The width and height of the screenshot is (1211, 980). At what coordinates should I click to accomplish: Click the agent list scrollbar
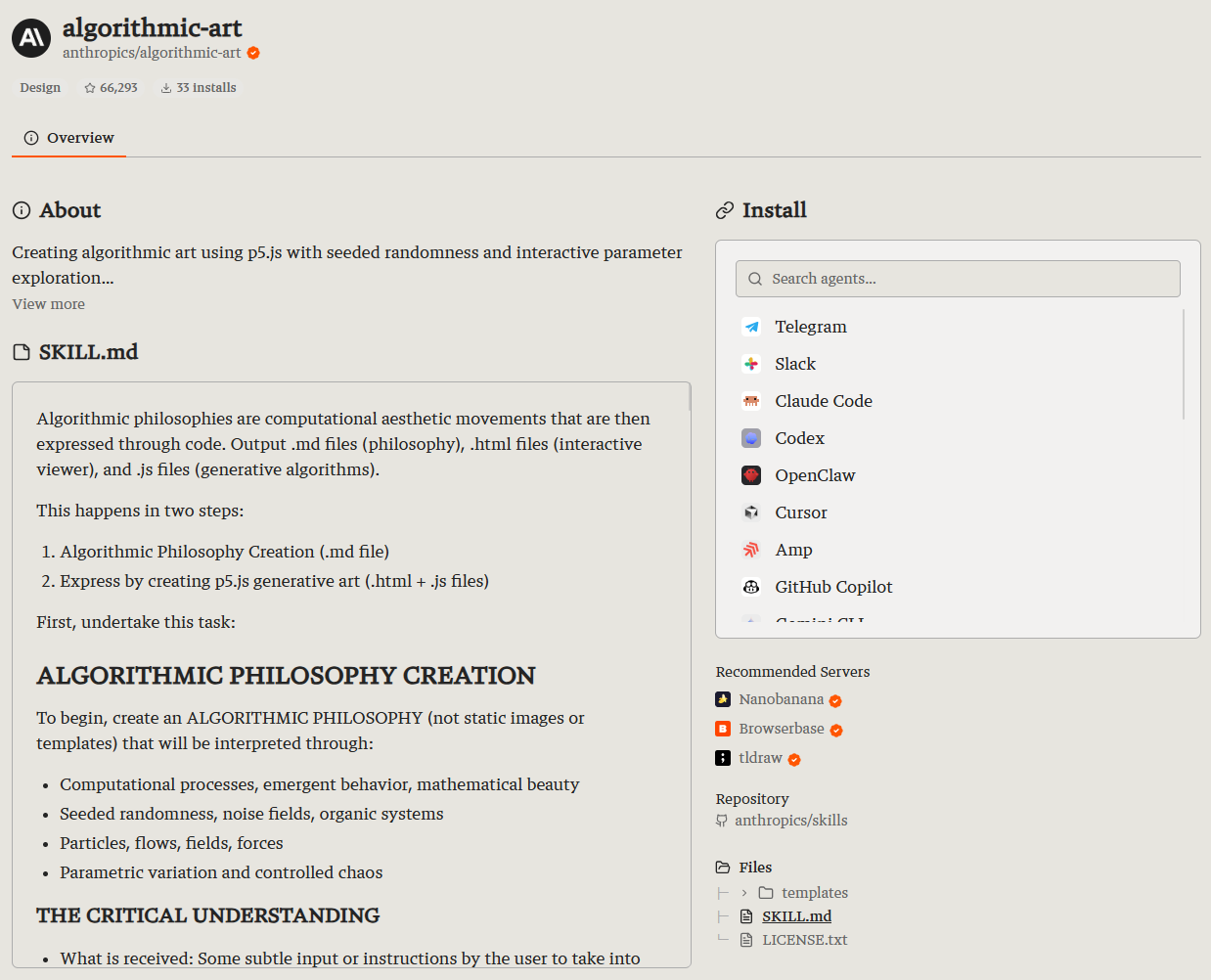(1184, 364)
